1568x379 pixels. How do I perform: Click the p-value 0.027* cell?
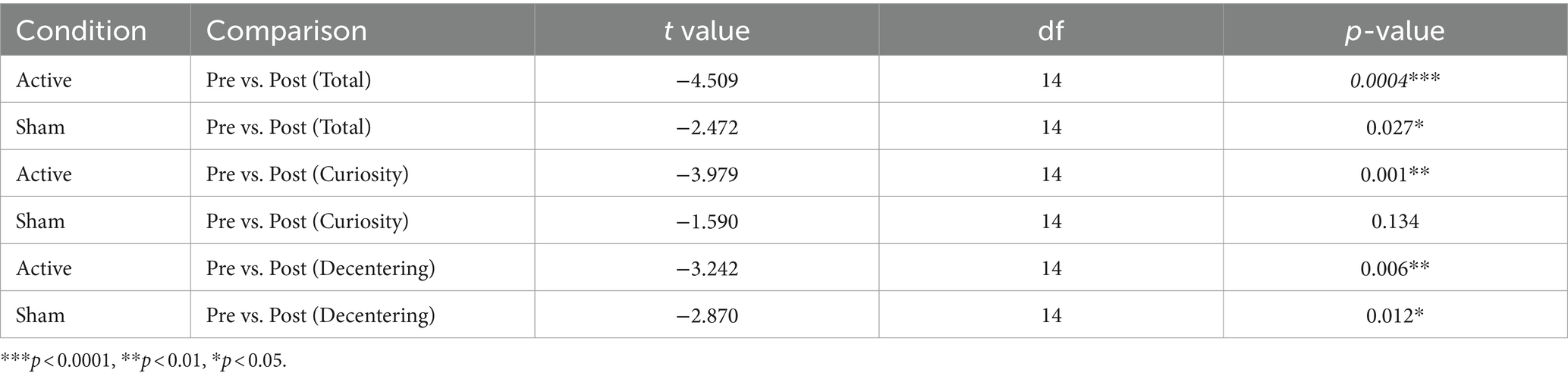pos(1395,127)
